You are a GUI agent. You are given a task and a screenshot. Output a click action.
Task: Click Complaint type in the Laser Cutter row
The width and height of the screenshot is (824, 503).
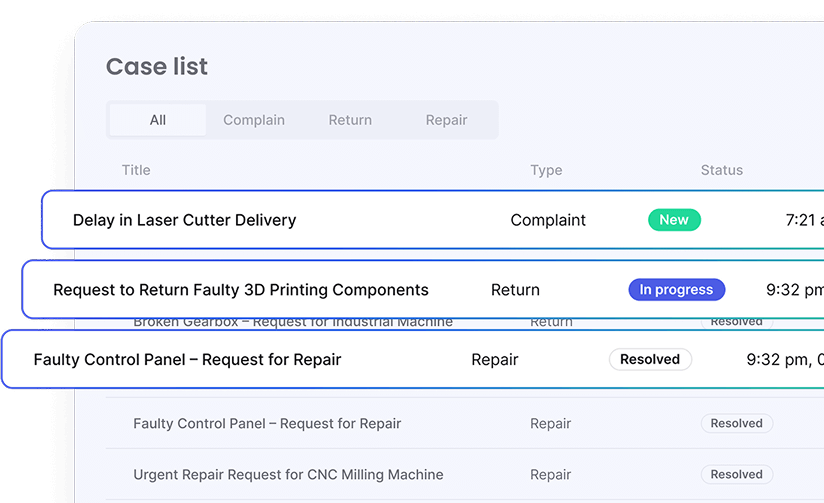pyautogui.click(x=548, y=220)
